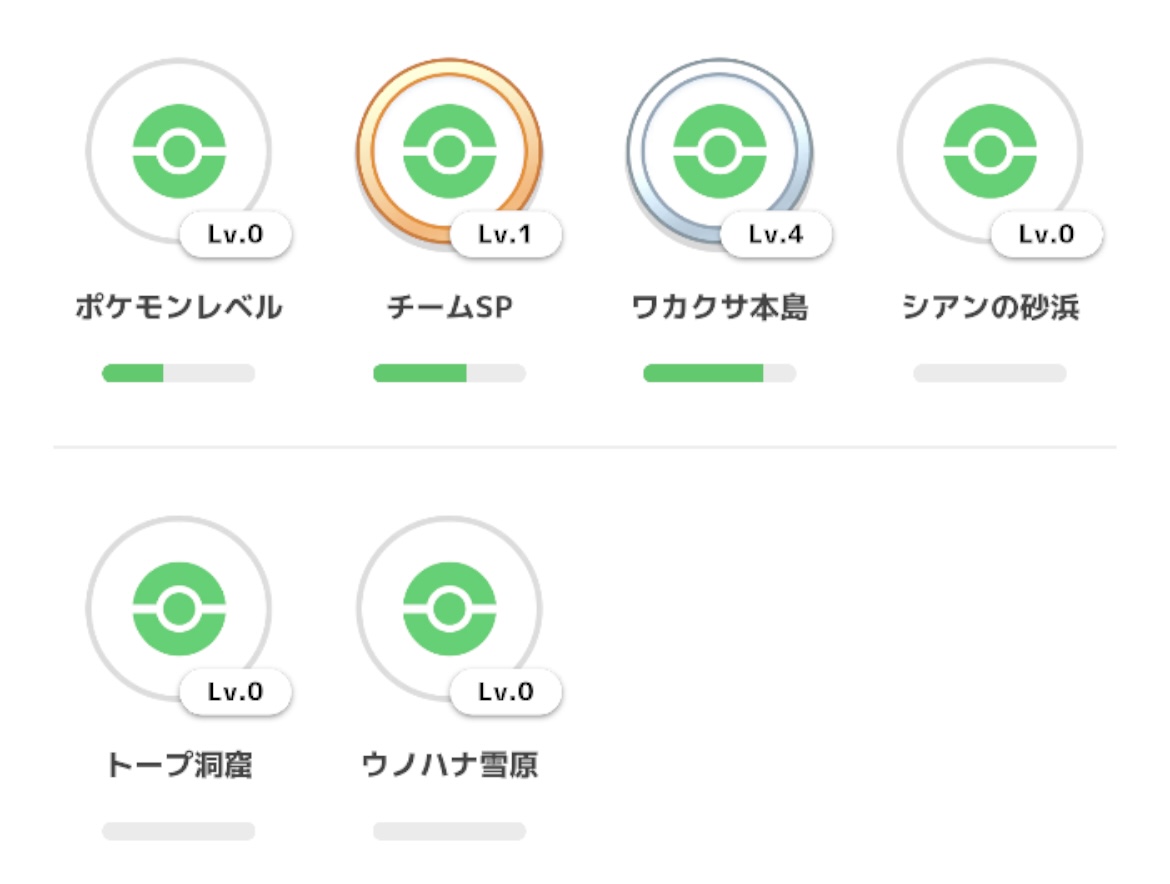The height and width of the screenshot is (884, 1170).
Task: Click the Lv.0 pill on ポケモンレベル
Action: point(236,235)
